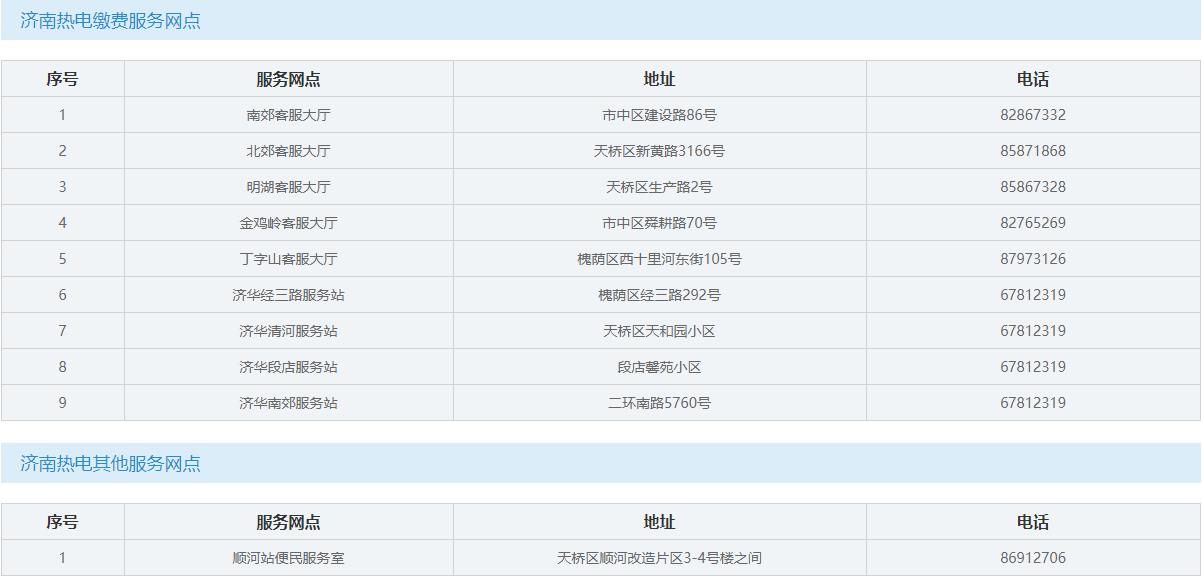Click the 服务网点 column header in bottom table
This screenshot has height=578, width=1202.
[288, 522]
